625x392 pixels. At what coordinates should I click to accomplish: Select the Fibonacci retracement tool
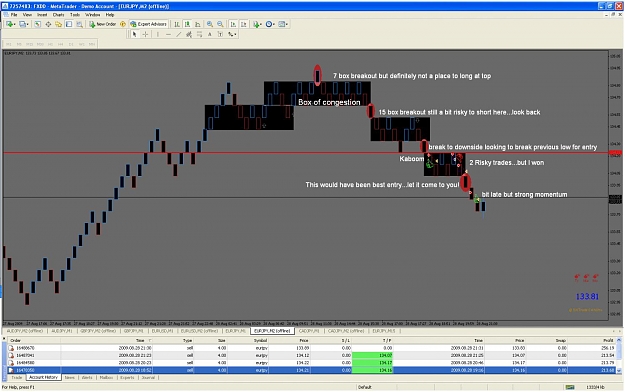click(x=199, y=34)
